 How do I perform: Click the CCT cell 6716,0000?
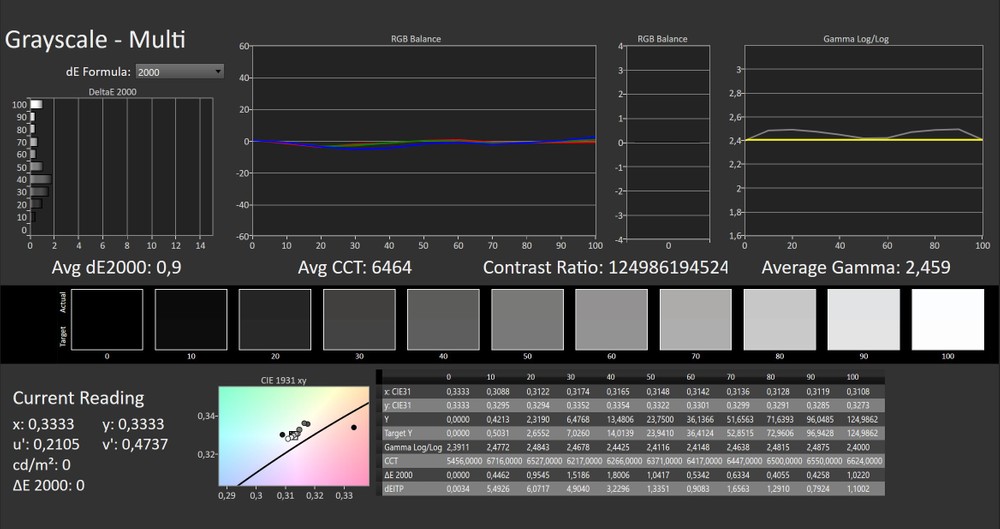click(x=504, y=461)
